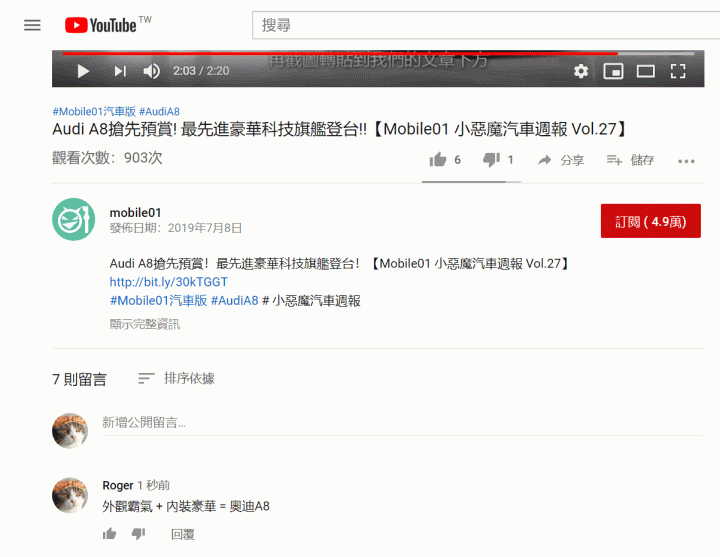Open Roger's commenter name

pos(118,485)
